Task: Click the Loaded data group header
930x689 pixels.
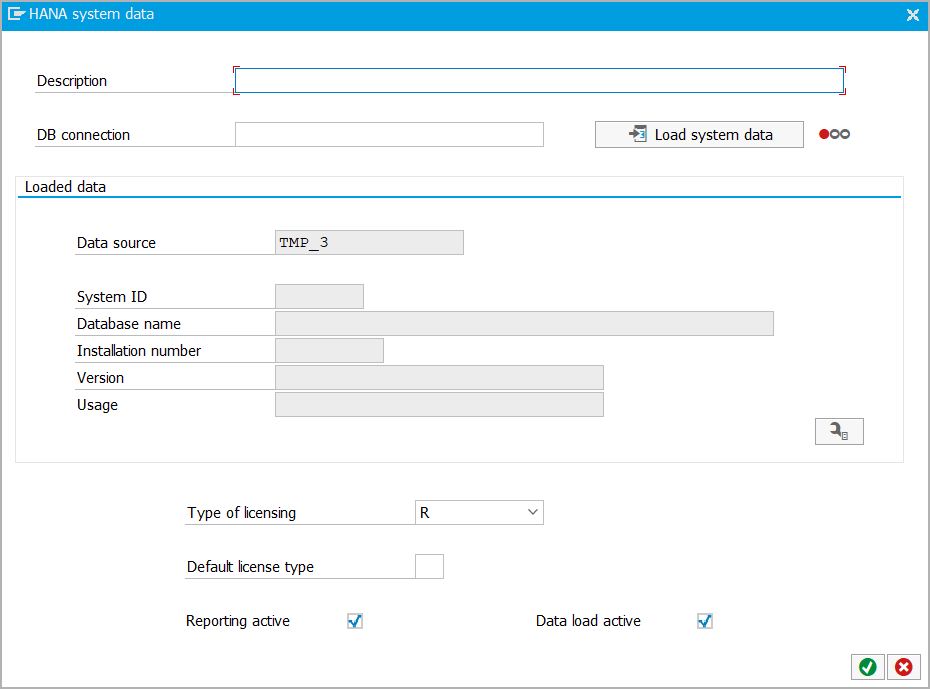Action: (x=65, y=187)
